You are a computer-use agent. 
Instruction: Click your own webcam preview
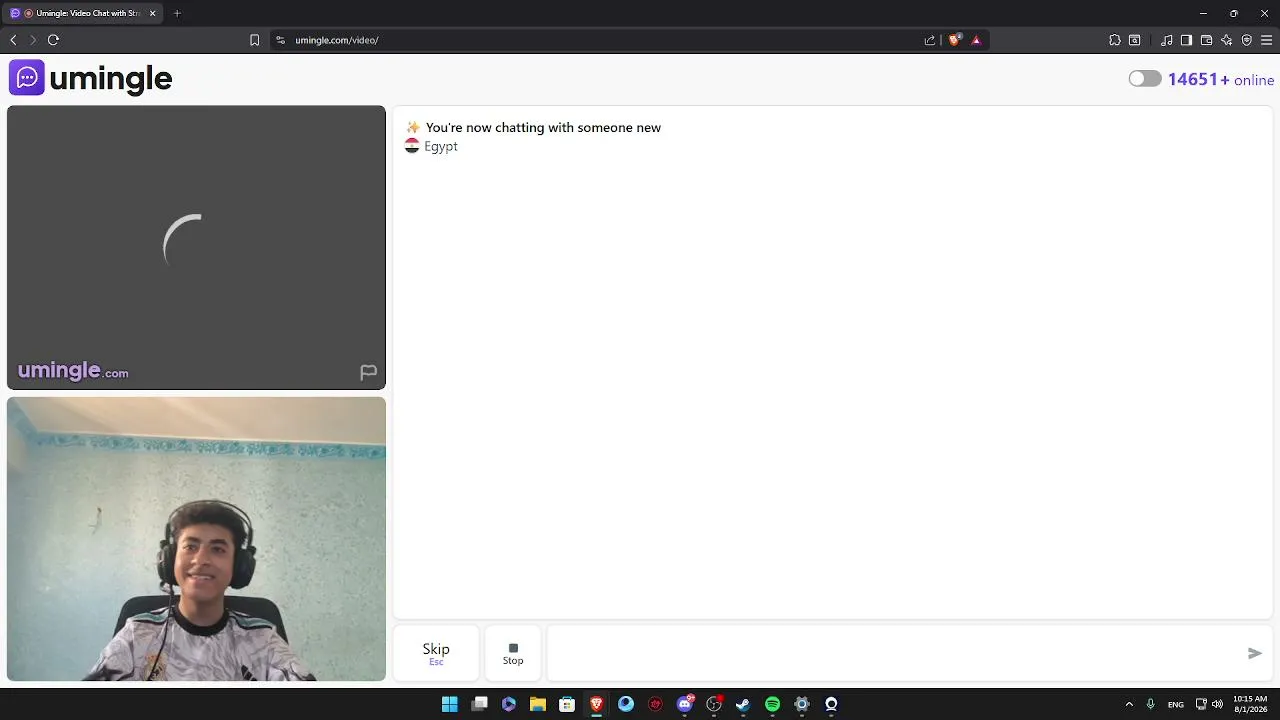196,539
